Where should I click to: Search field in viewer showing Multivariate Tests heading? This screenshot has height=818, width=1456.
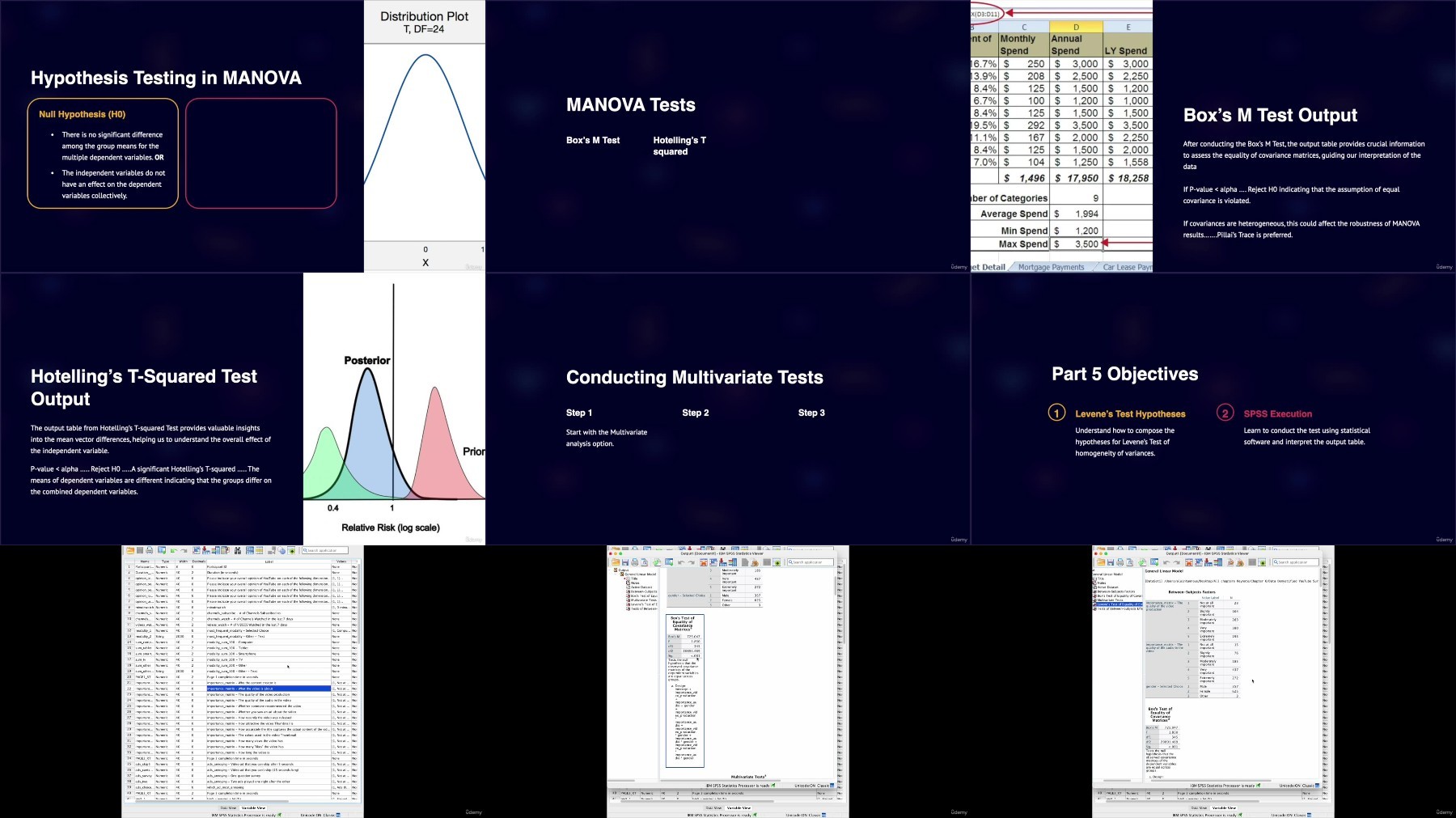[x=811, y=562]
